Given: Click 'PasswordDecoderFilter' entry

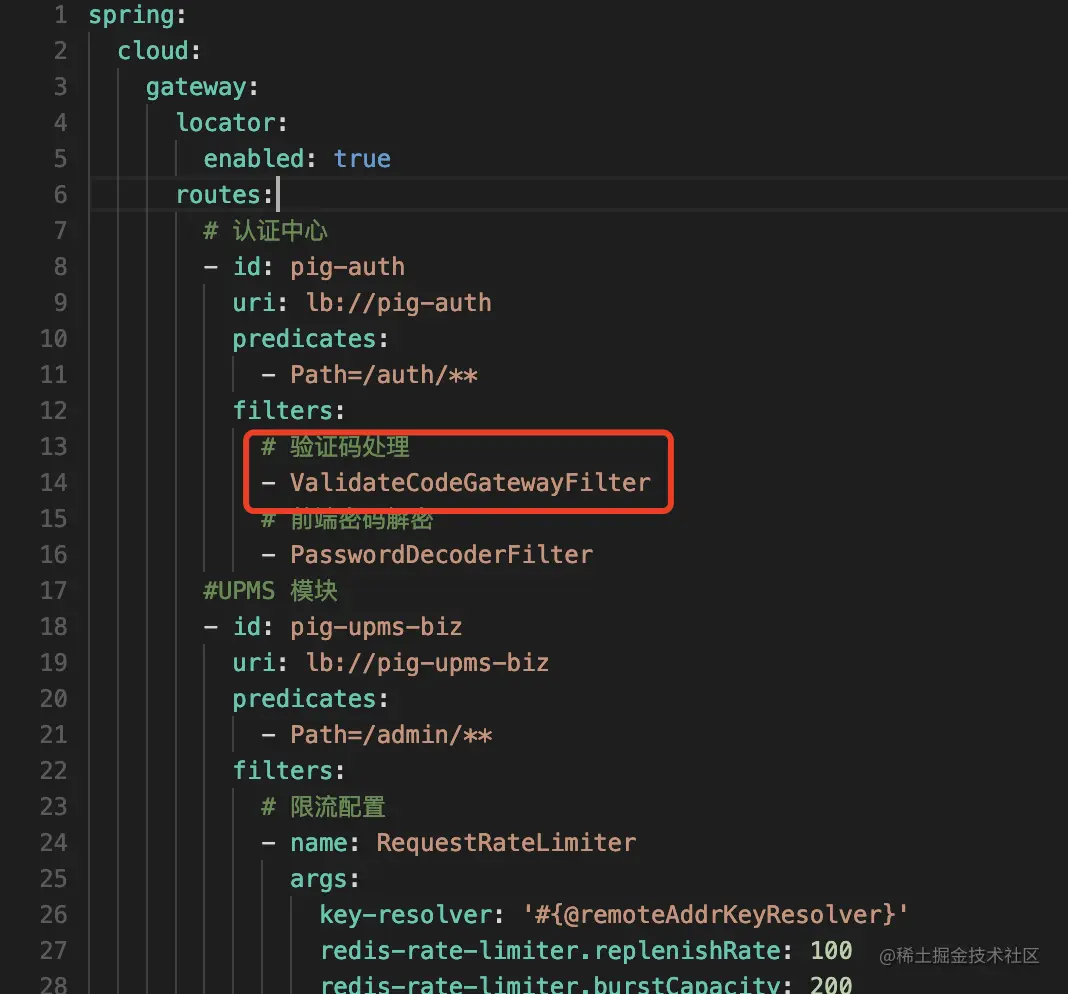Looking at the screenshot, I should [441, 555].
